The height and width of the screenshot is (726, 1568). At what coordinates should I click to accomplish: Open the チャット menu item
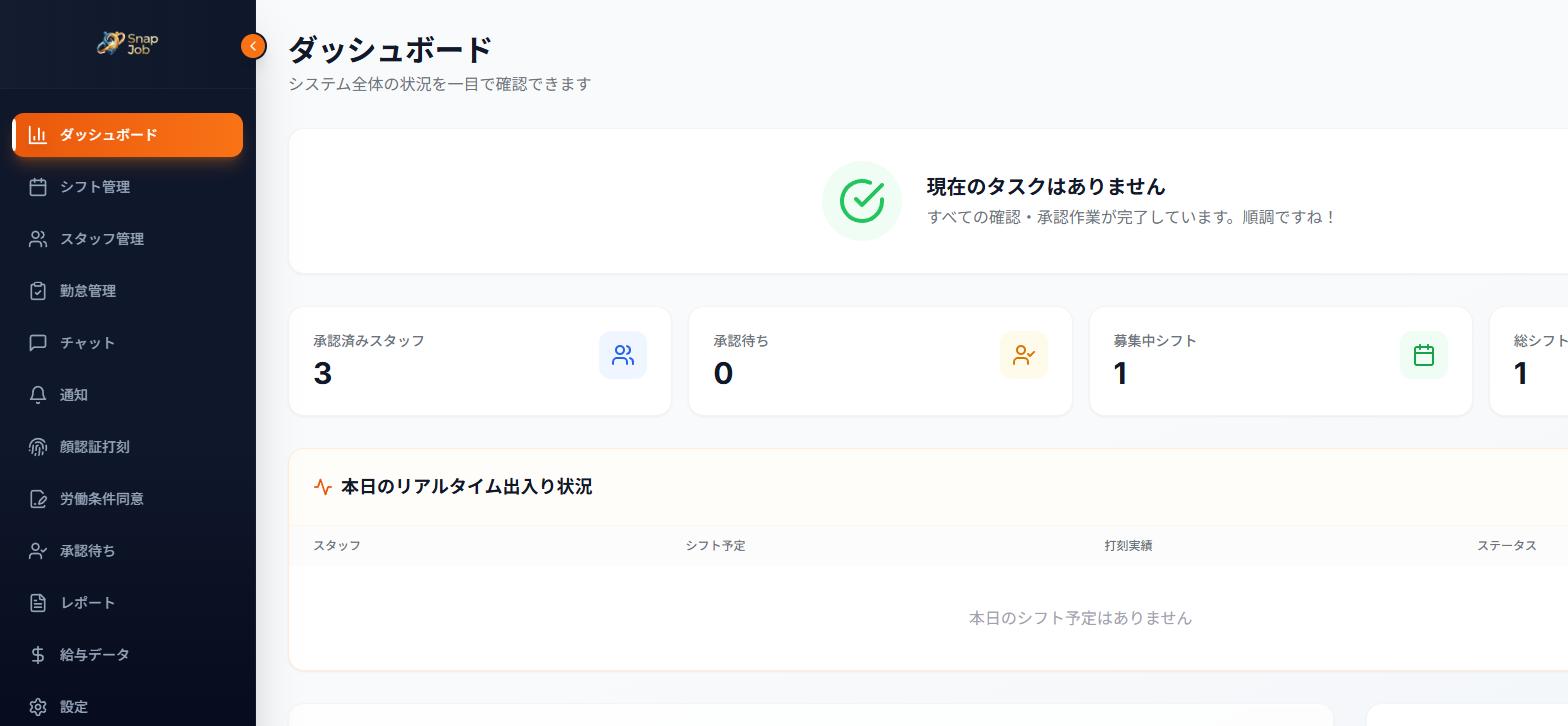(x=127, y=343)
